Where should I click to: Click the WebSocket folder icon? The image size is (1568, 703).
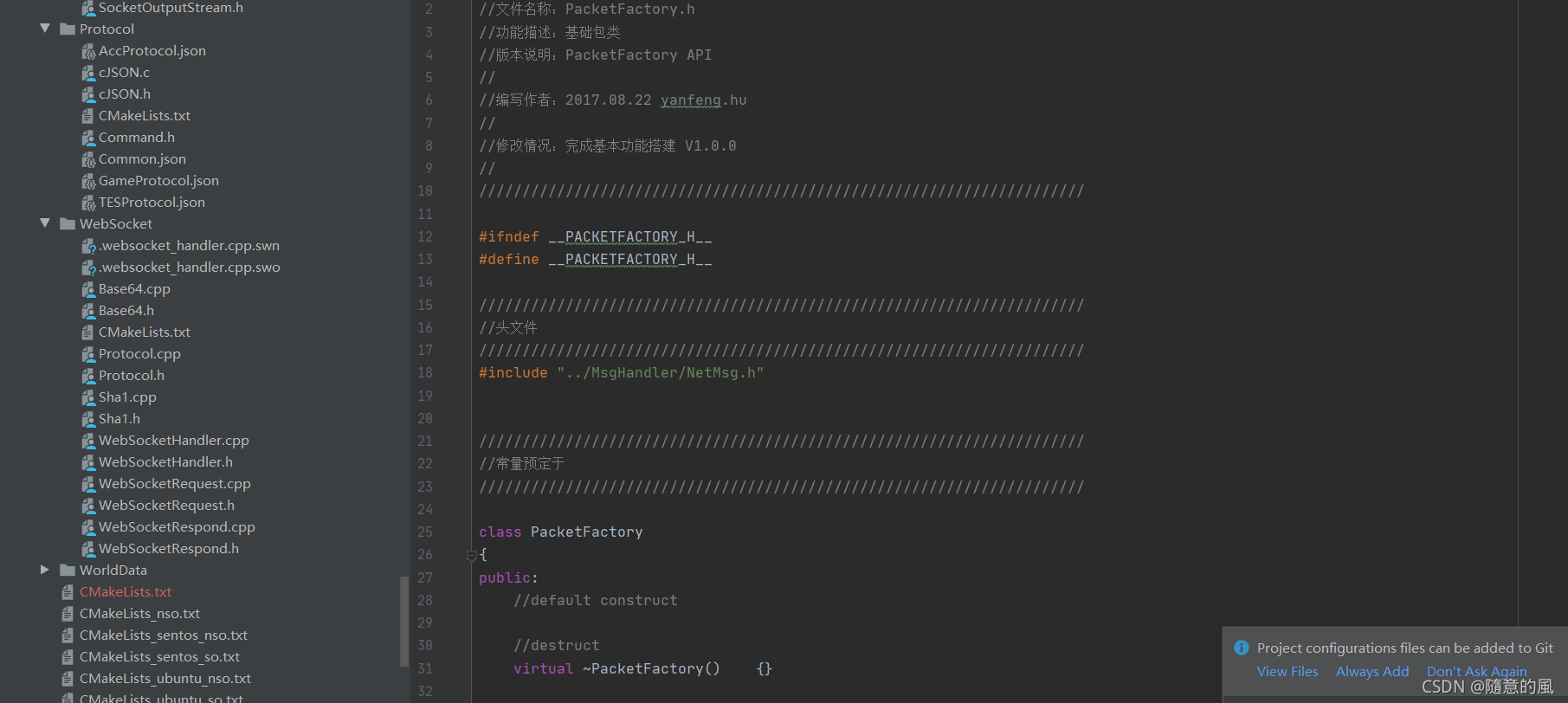pos(68,224)
